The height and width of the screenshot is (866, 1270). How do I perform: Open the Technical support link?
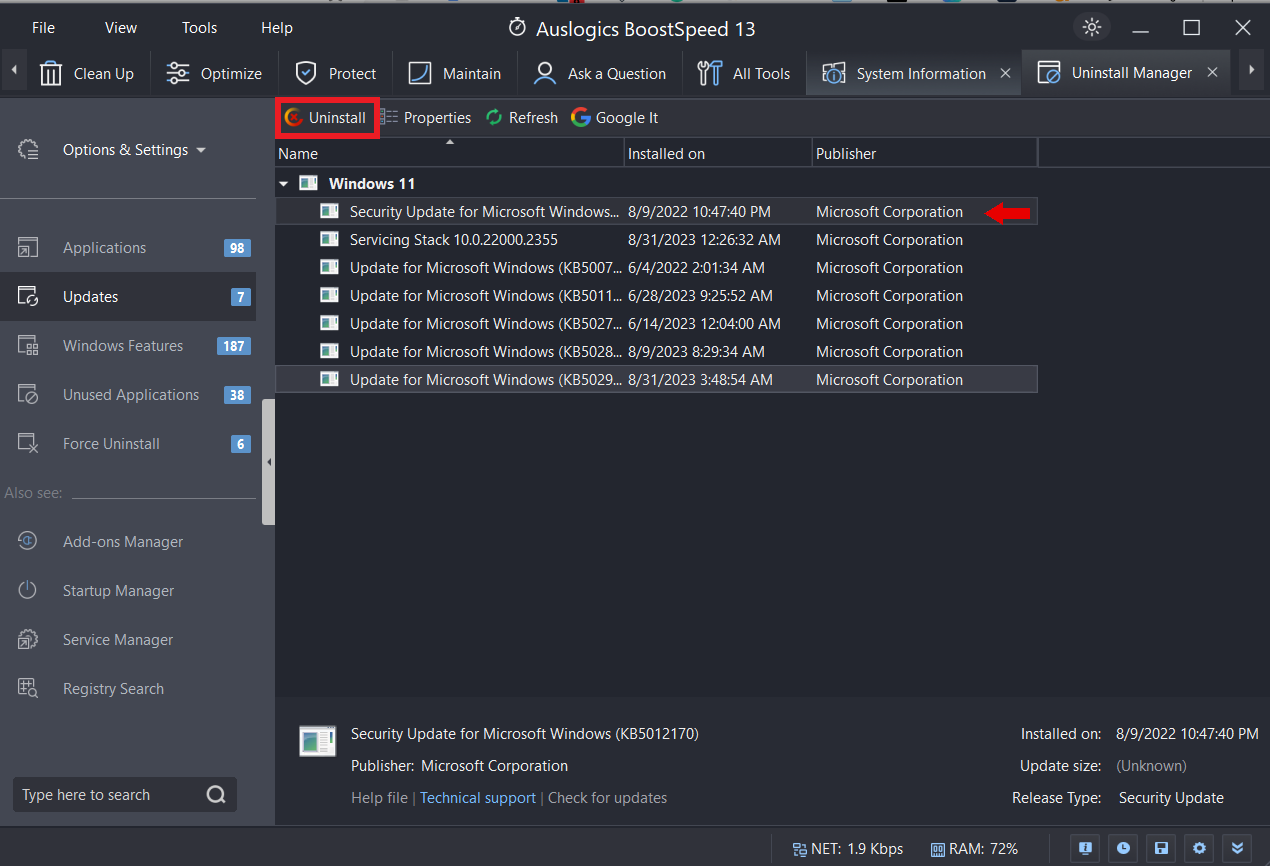(477, 797)
